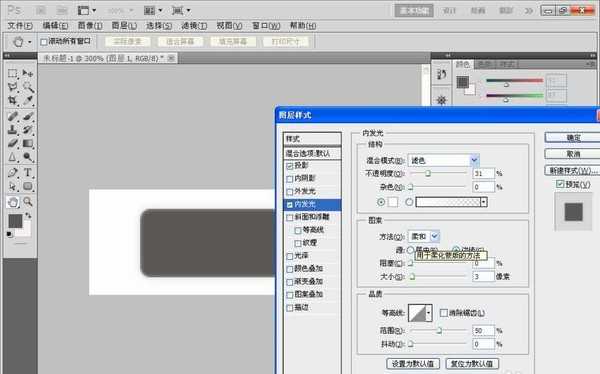Enable the 滚动所有窗口 checkbox

coord(44,42)
